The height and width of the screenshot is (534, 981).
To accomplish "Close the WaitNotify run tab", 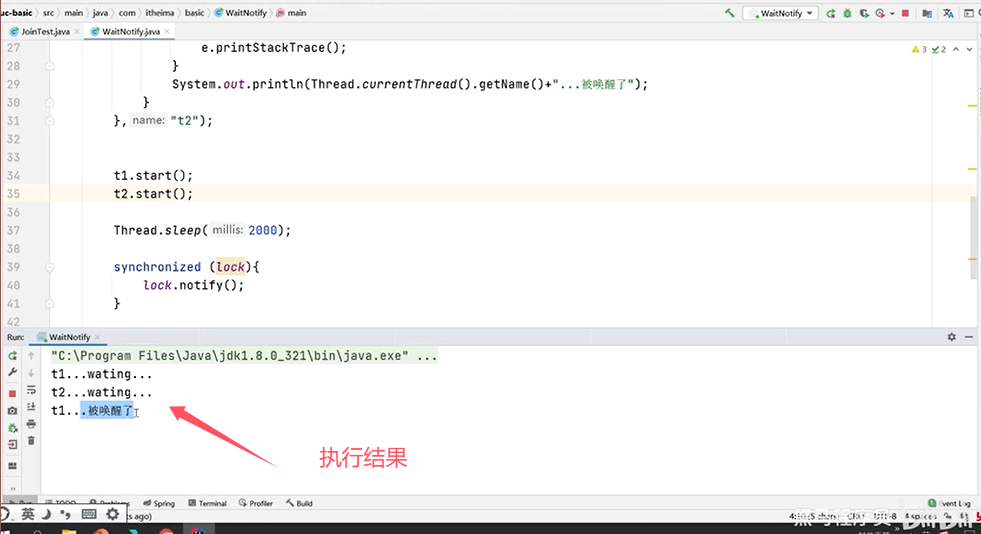I will click(x=98, y=337).
